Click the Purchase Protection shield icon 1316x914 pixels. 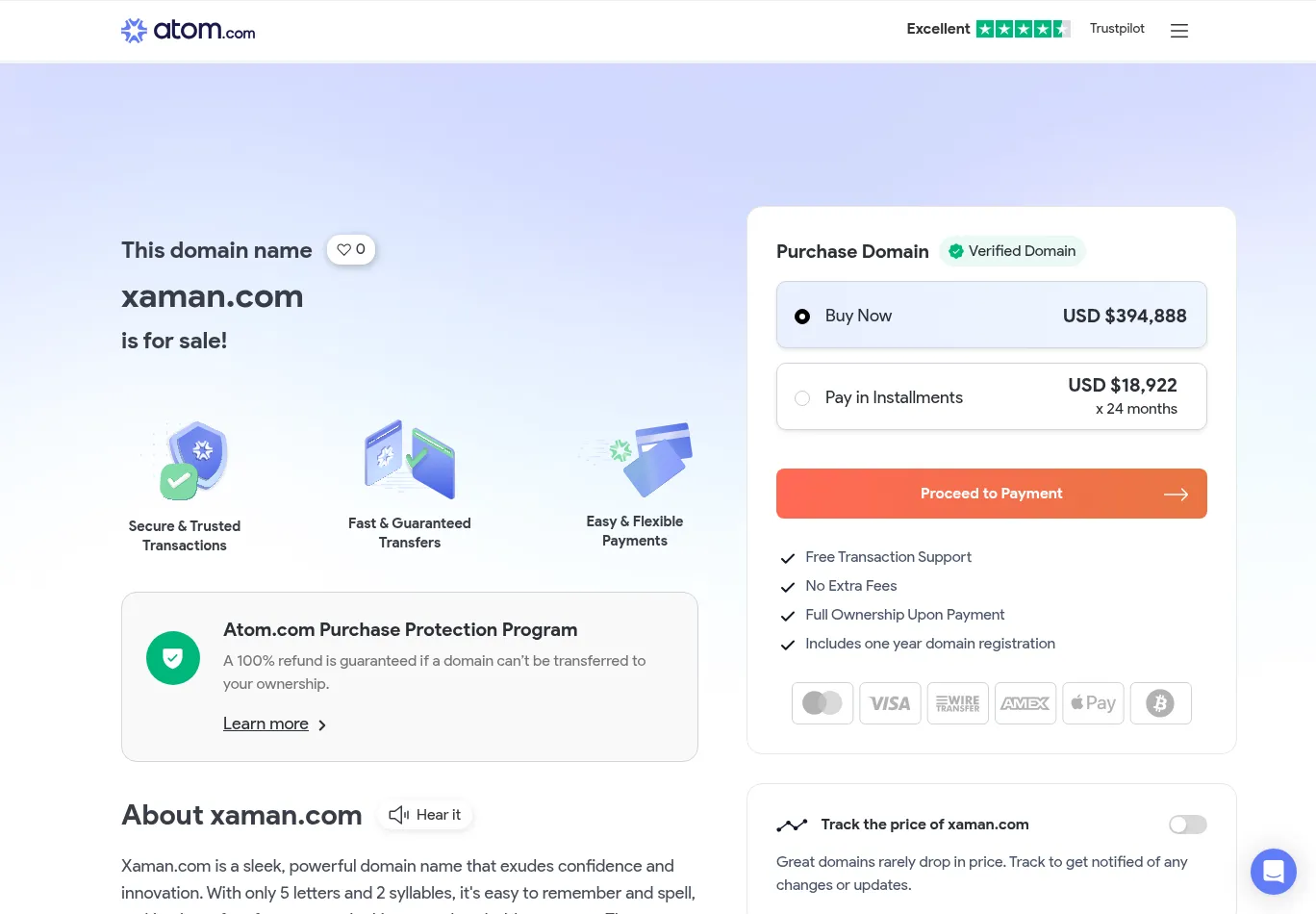[x=173, y=658]
